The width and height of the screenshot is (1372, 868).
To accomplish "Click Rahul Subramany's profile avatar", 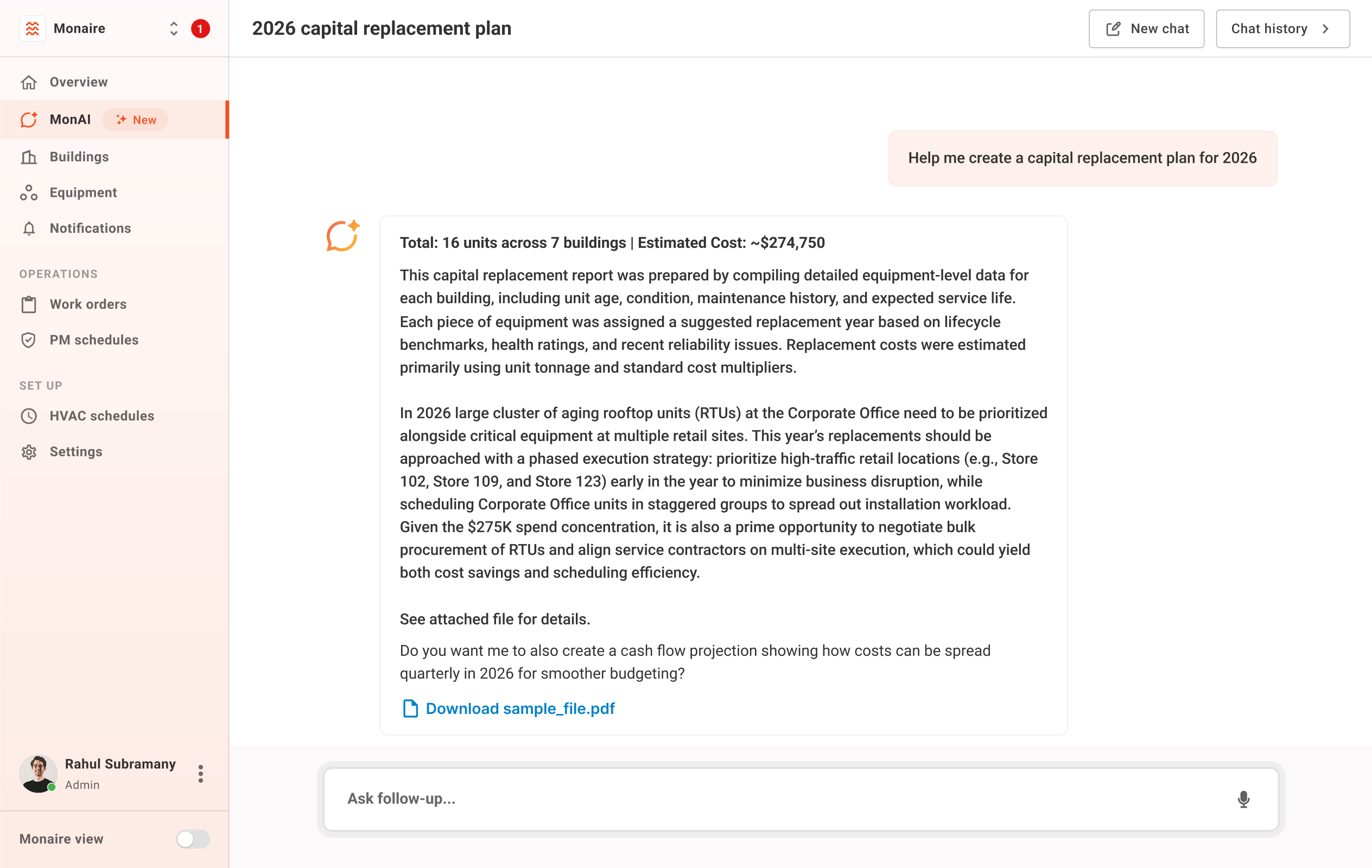I will (x=38, y=774).
